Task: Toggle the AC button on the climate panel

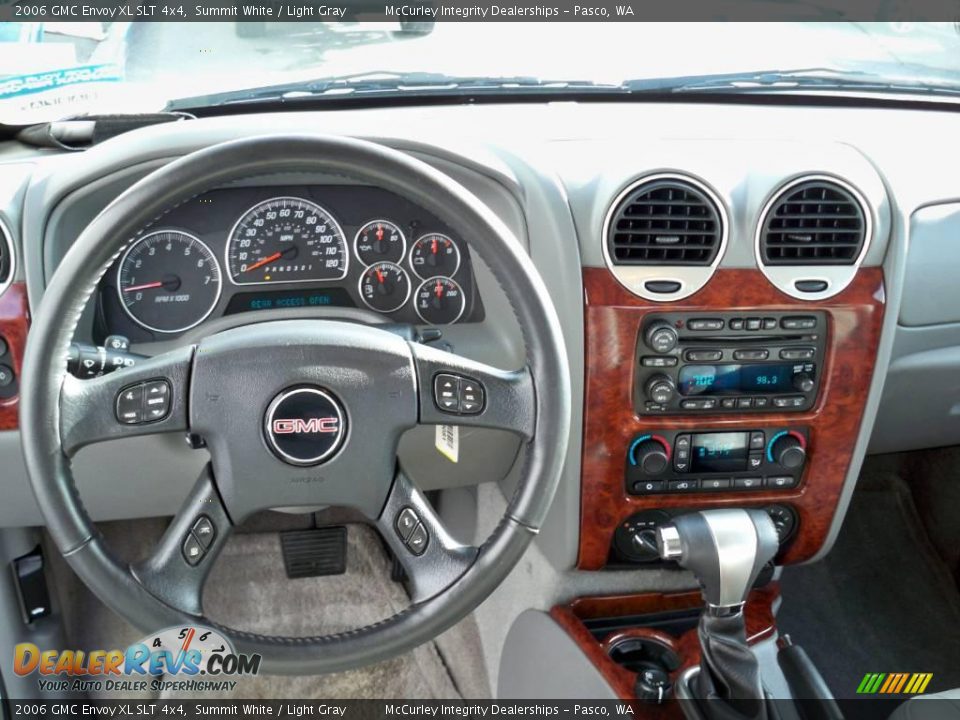Action: coord(716,485)
